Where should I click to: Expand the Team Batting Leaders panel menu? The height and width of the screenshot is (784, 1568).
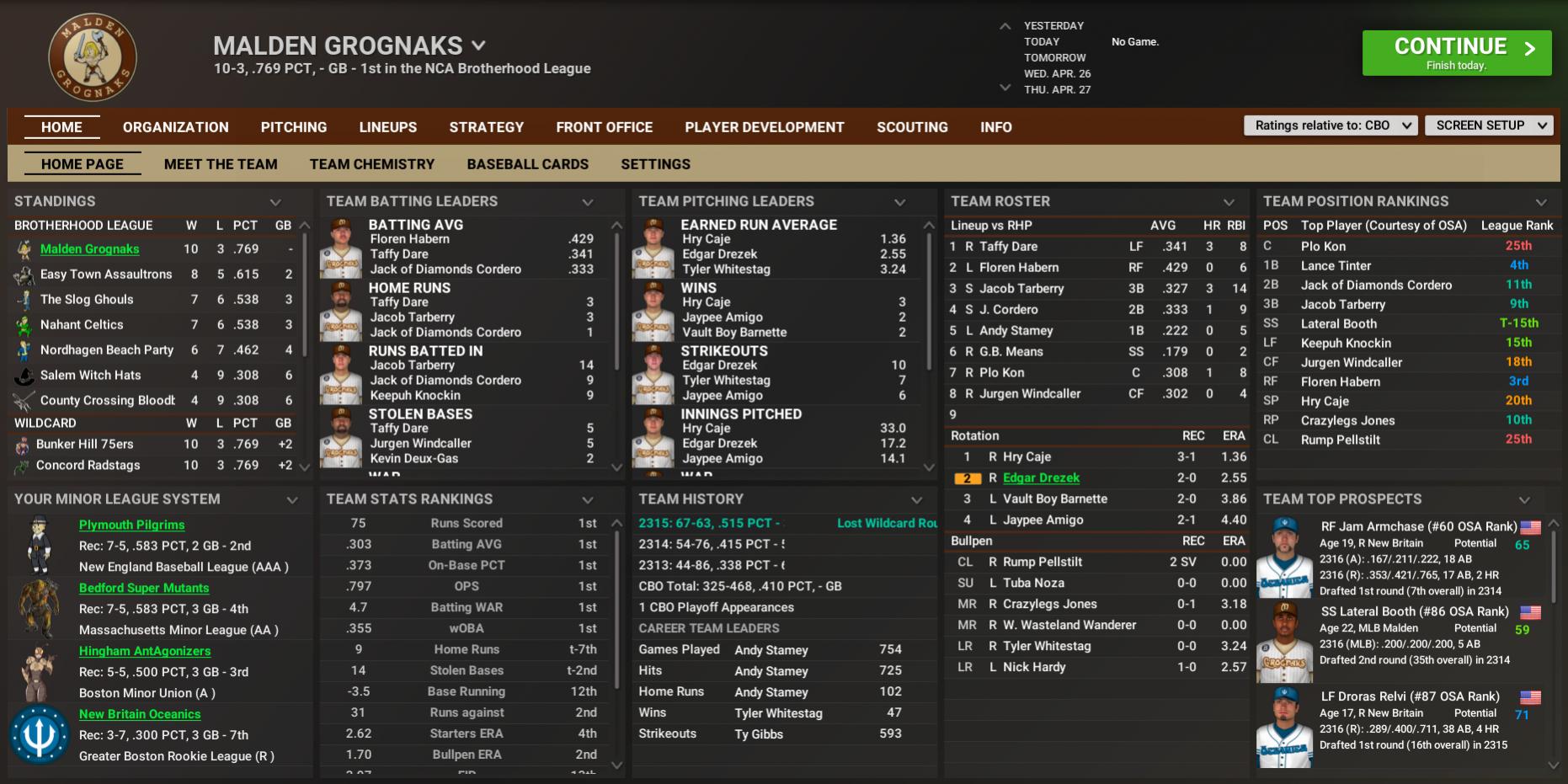pyautogui.click(x=588, y=202)
